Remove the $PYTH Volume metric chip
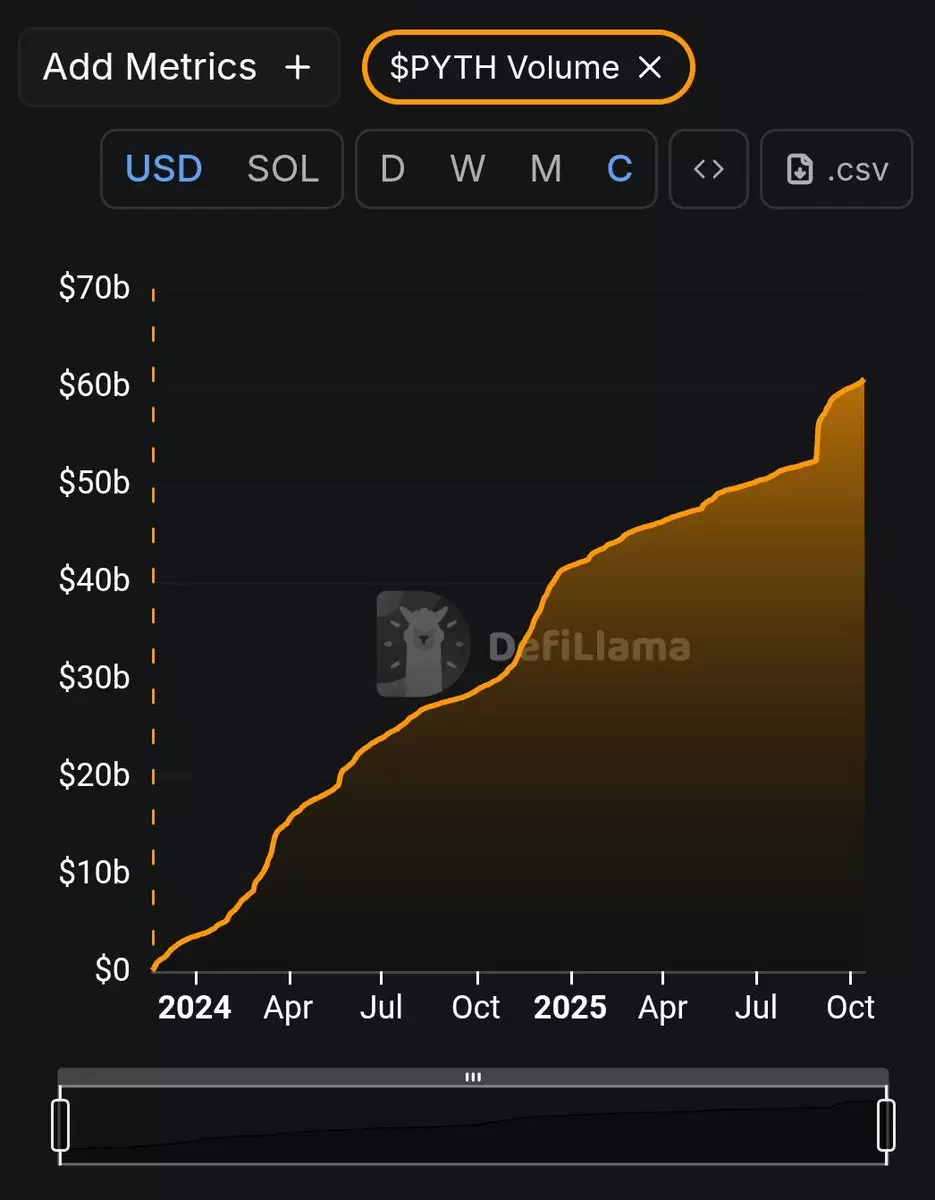The height and width of the screenshot is (1200, 935). [x=650, y=68]
